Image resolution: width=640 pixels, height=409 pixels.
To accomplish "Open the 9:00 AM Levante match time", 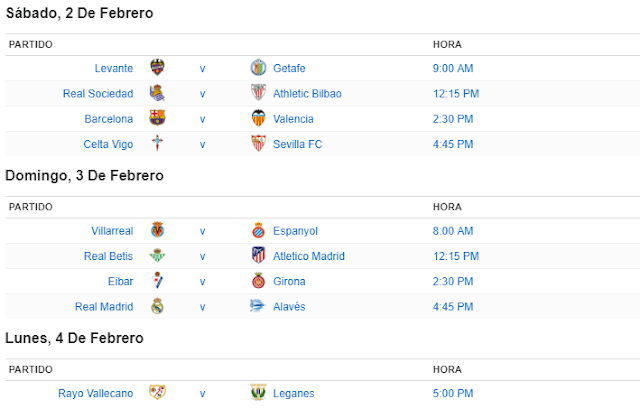I will 453,69.
